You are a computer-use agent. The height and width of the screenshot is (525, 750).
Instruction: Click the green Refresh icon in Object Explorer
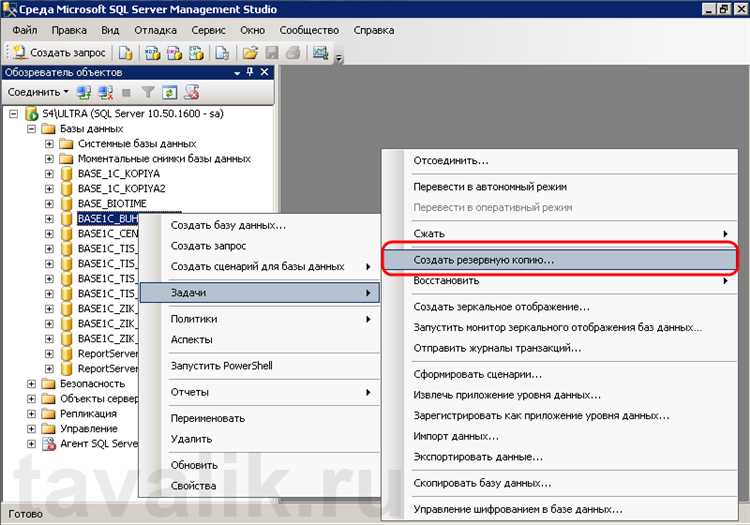point(169,92)
